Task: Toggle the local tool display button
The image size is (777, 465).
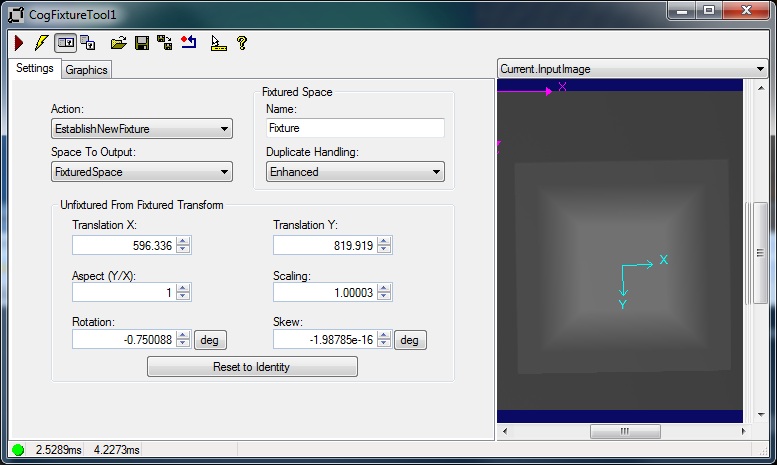Action: [65, 43]
